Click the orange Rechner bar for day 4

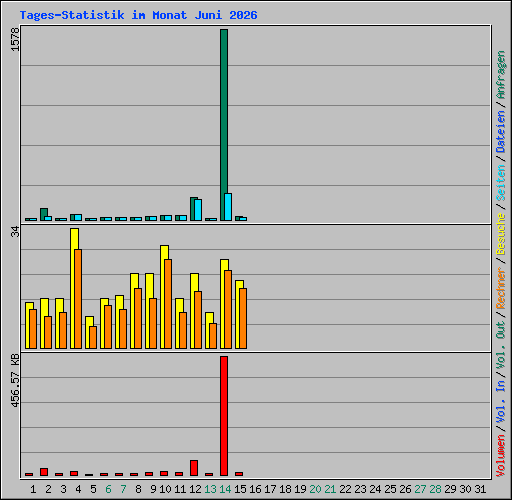[x=78, y=299]
